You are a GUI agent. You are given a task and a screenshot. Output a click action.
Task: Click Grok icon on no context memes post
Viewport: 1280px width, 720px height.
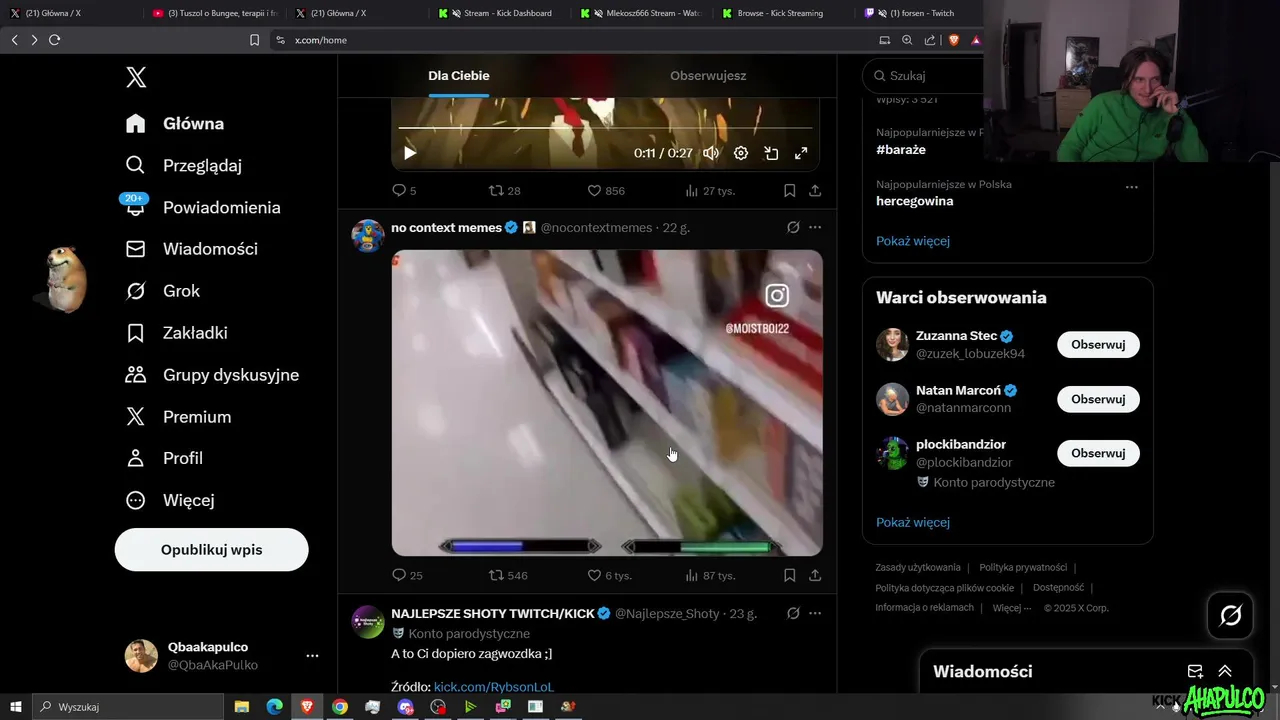pyautogui.click(x=793, y=228)
